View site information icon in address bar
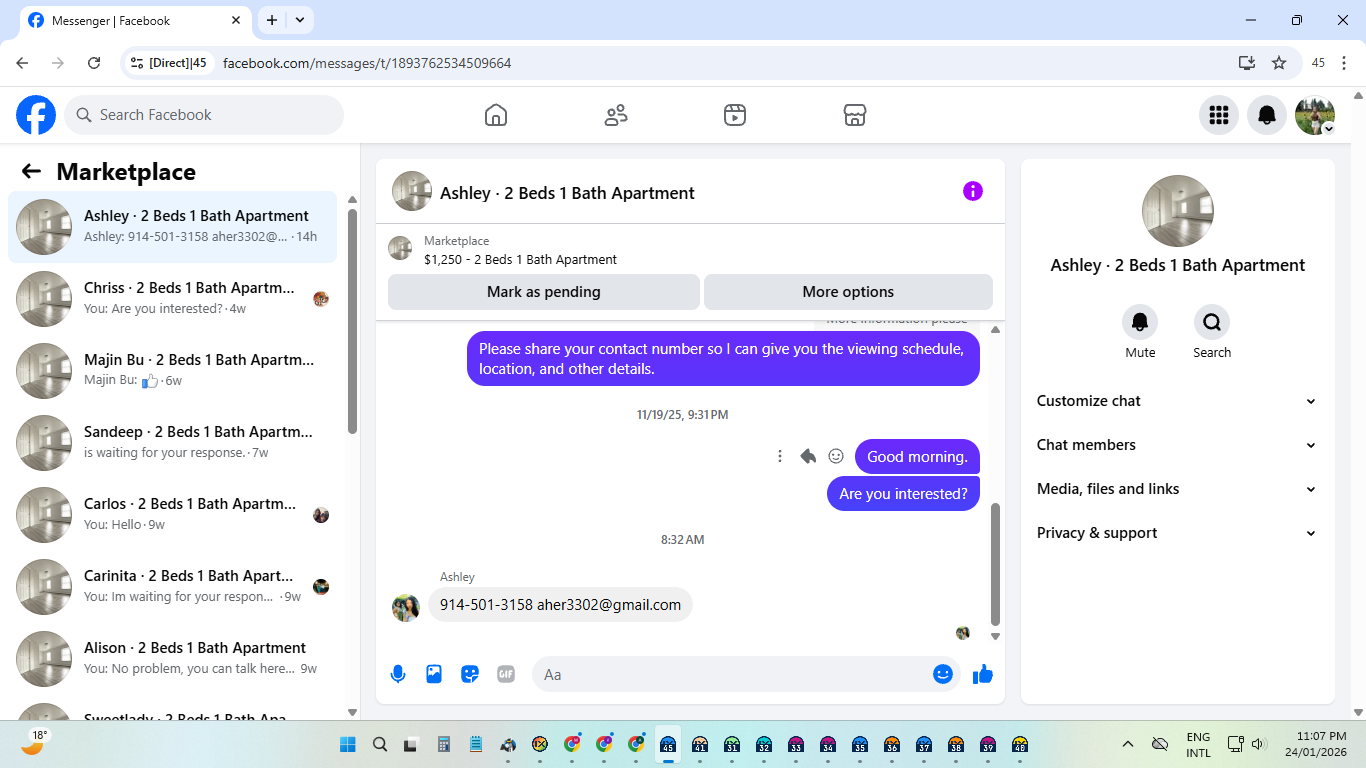The width and height of the screenshot is (1366, 768). 138,63
